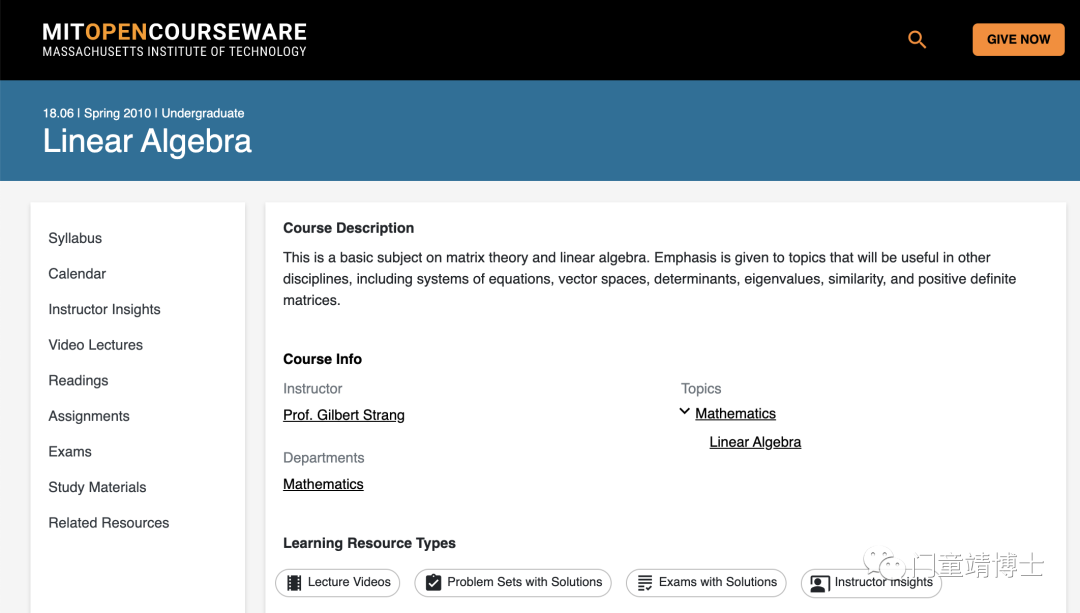Click the course description paragraph
This screenshot has width=1080, height=613.
click(650, 279)
